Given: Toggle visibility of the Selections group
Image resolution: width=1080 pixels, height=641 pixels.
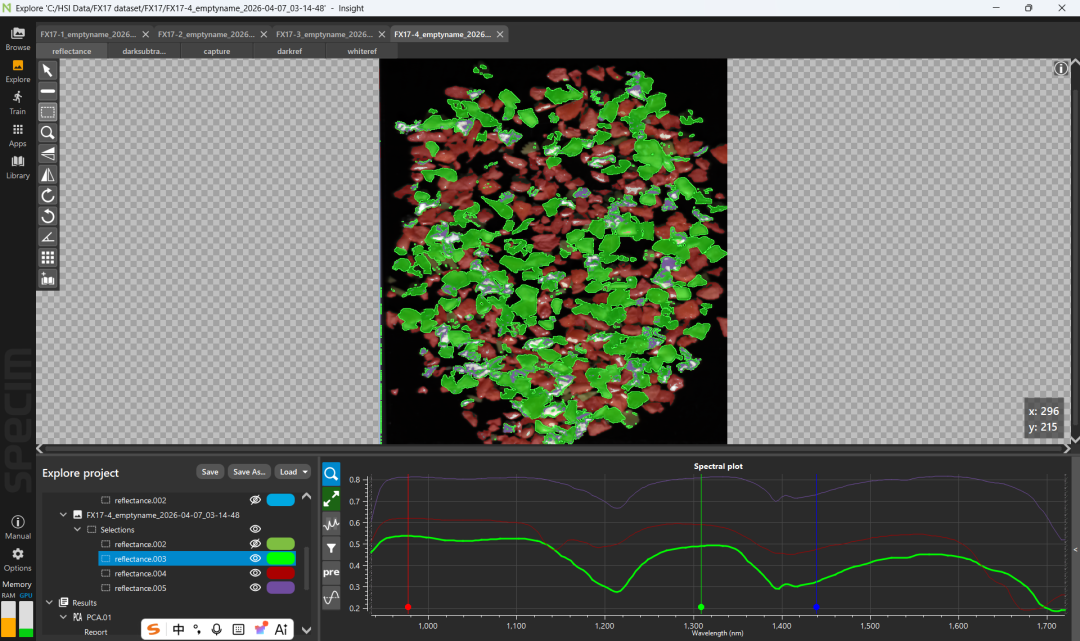Looking at the screenshot, I should [255, 529].
